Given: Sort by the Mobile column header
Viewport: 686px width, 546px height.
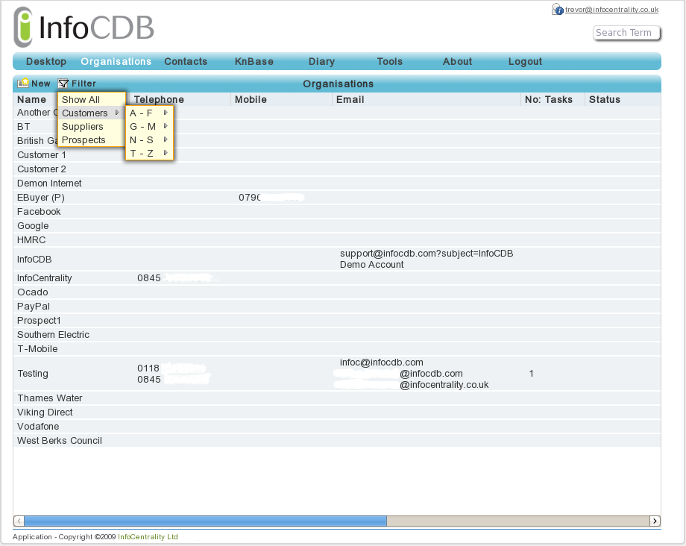Looking at the screenshot, I should point(251,100).
